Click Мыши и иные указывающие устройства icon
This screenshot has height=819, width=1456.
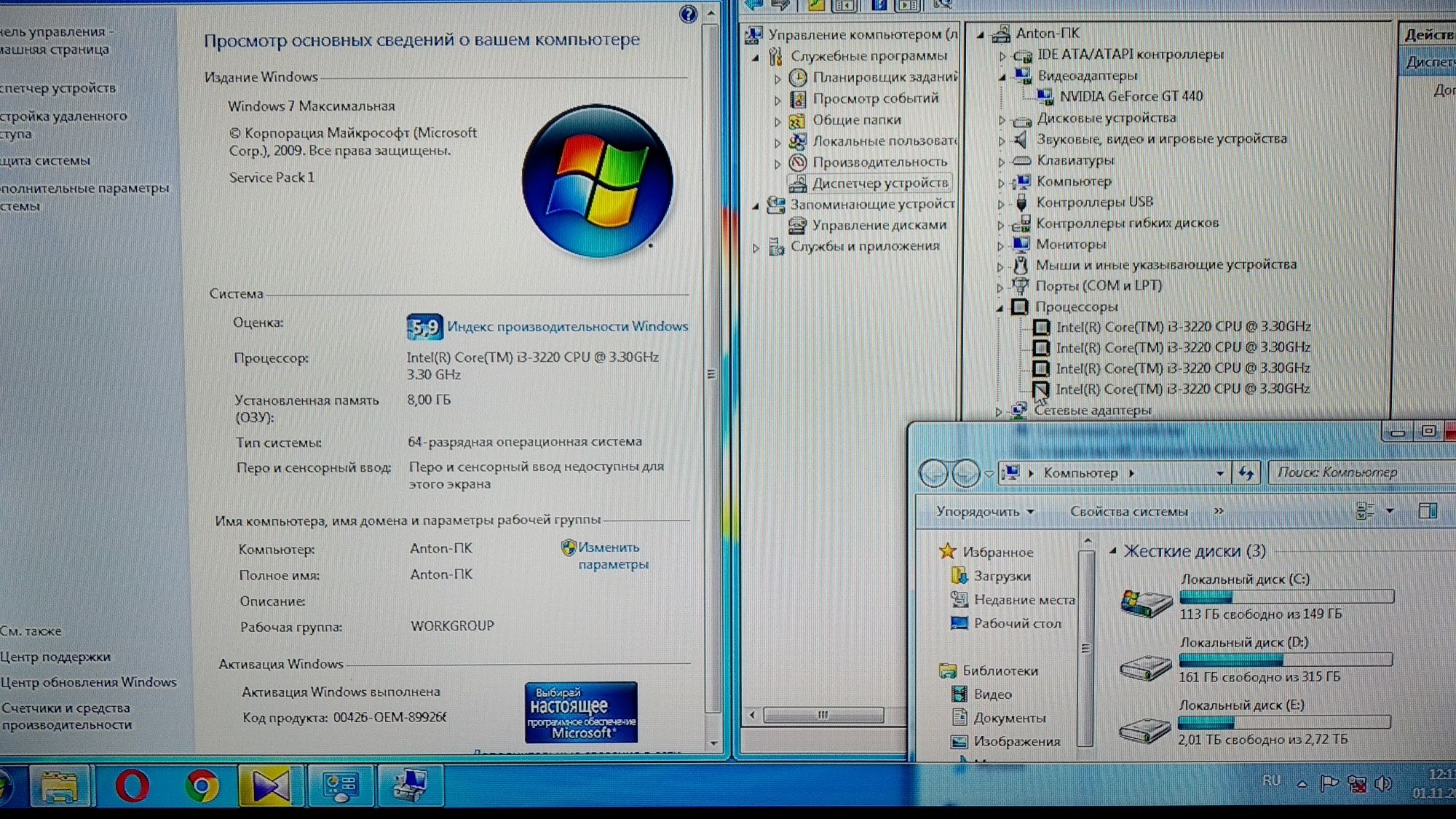coord(1021,265)
